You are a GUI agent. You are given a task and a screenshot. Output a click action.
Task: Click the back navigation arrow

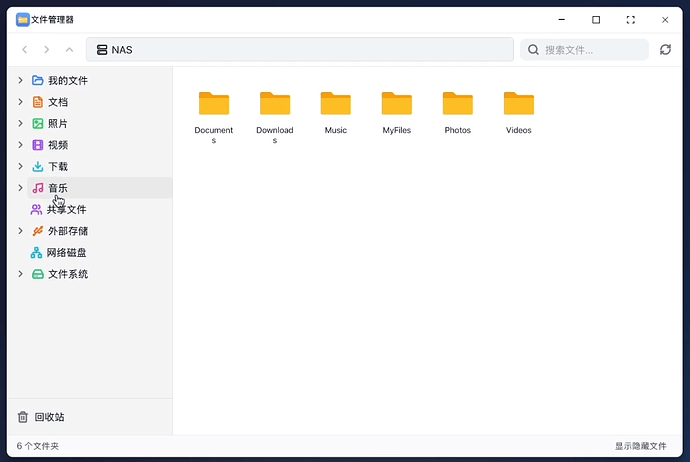(24, 50)
